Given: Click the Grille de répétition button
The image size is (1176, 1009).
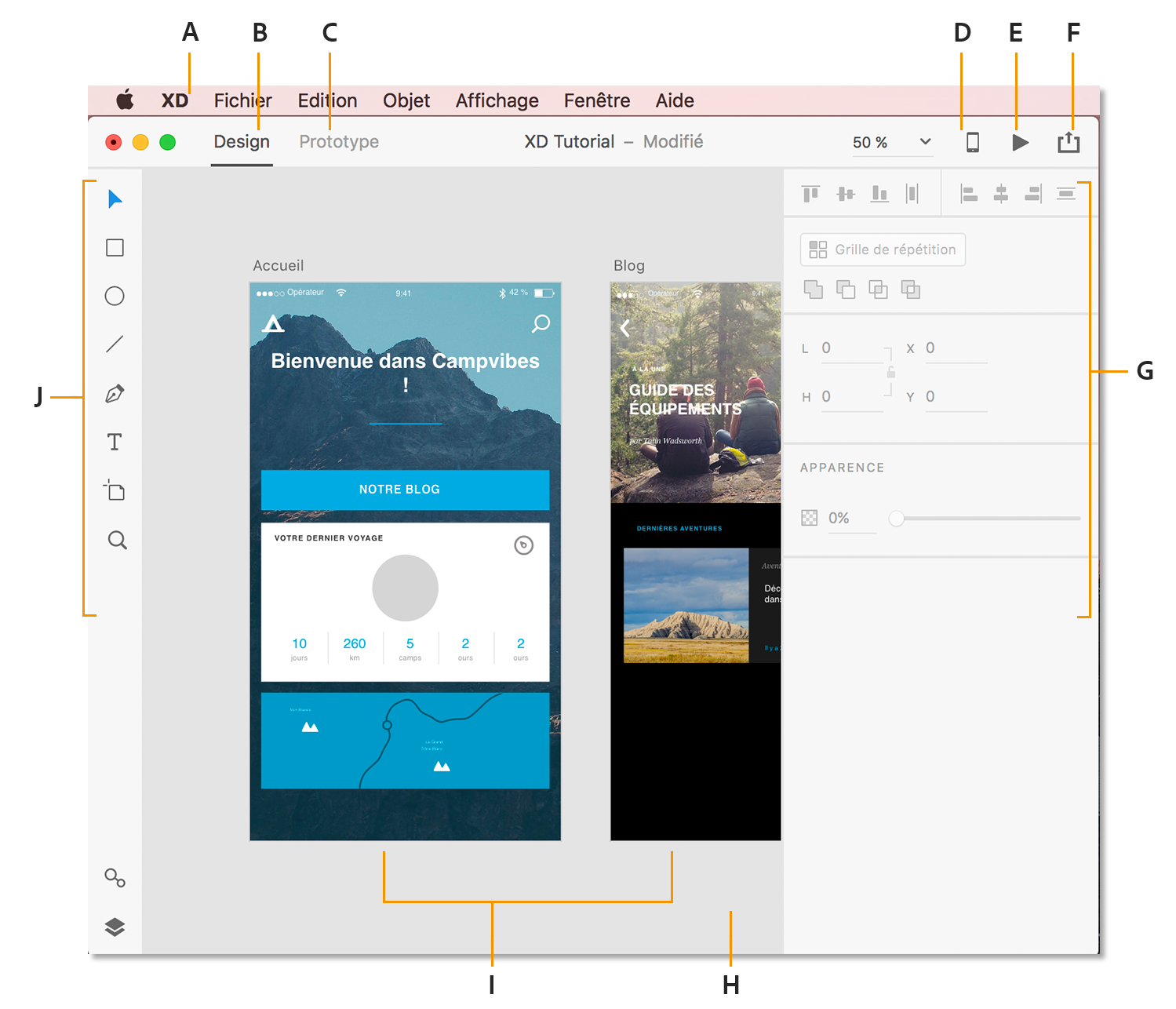Looking at the screenshot, I should pos(882,250).
